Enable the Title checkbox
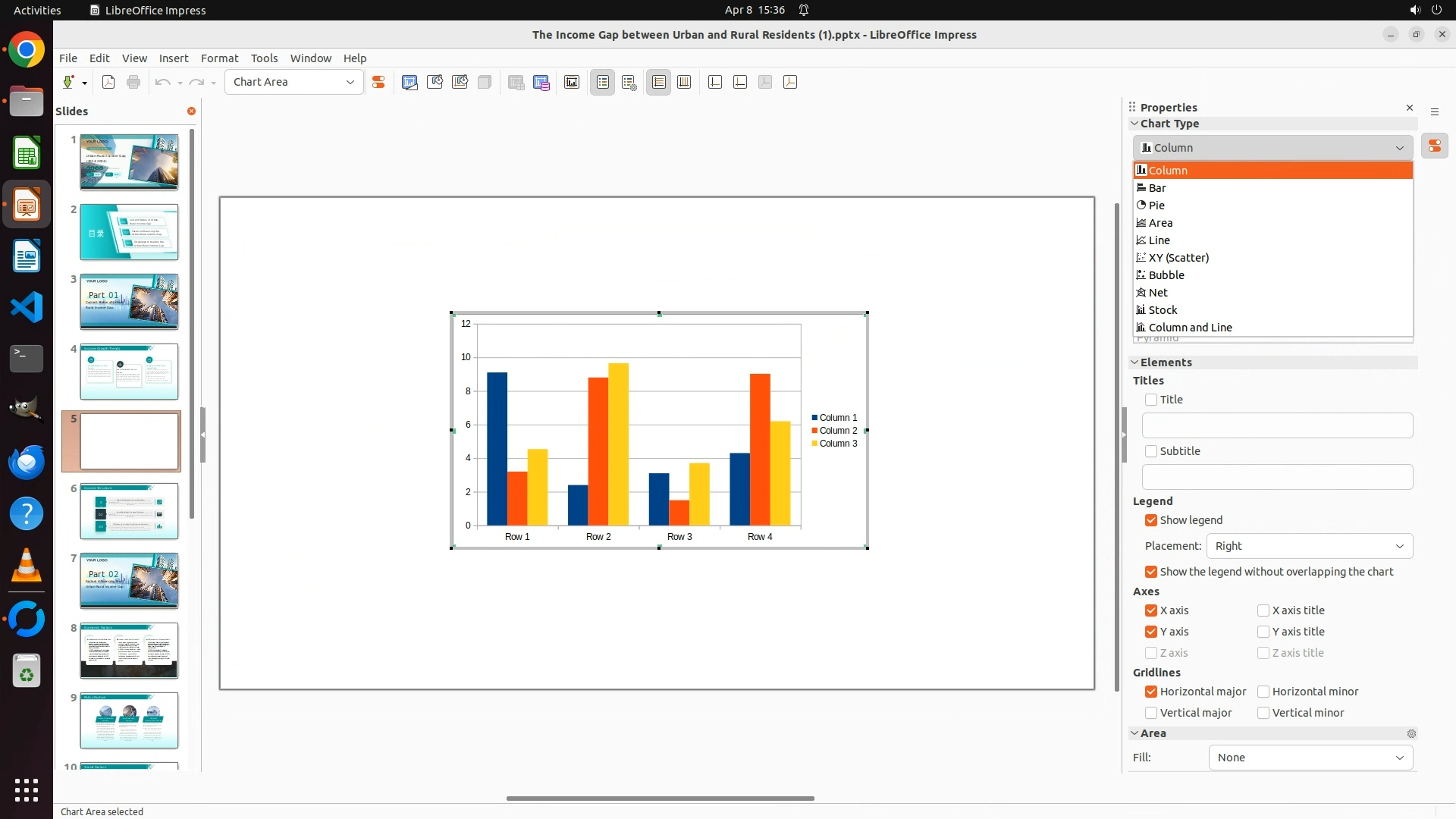This screenshot has width=1456, height=819. [1151, 400]
